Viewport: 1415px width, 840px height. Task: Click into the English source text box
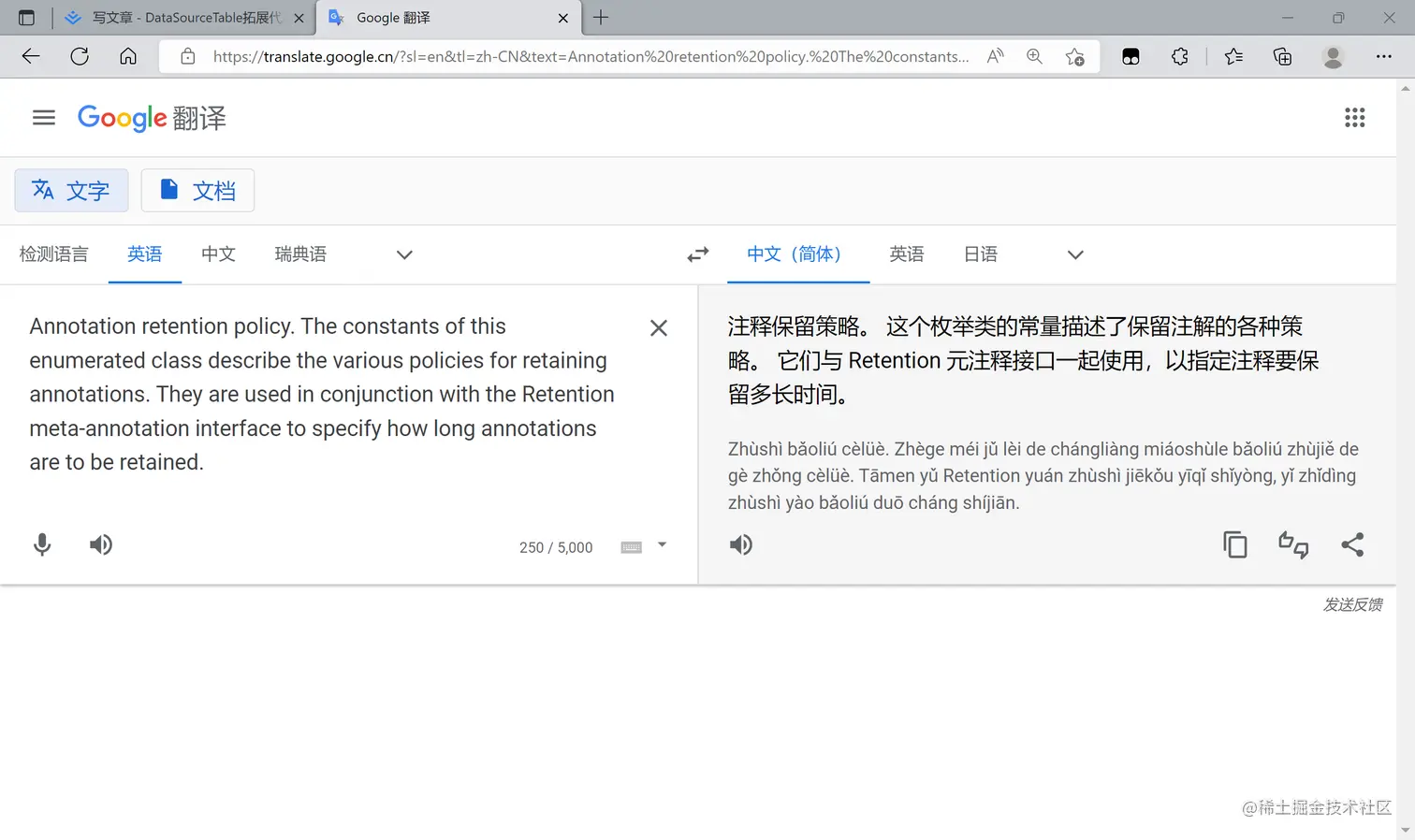(322, 394)
